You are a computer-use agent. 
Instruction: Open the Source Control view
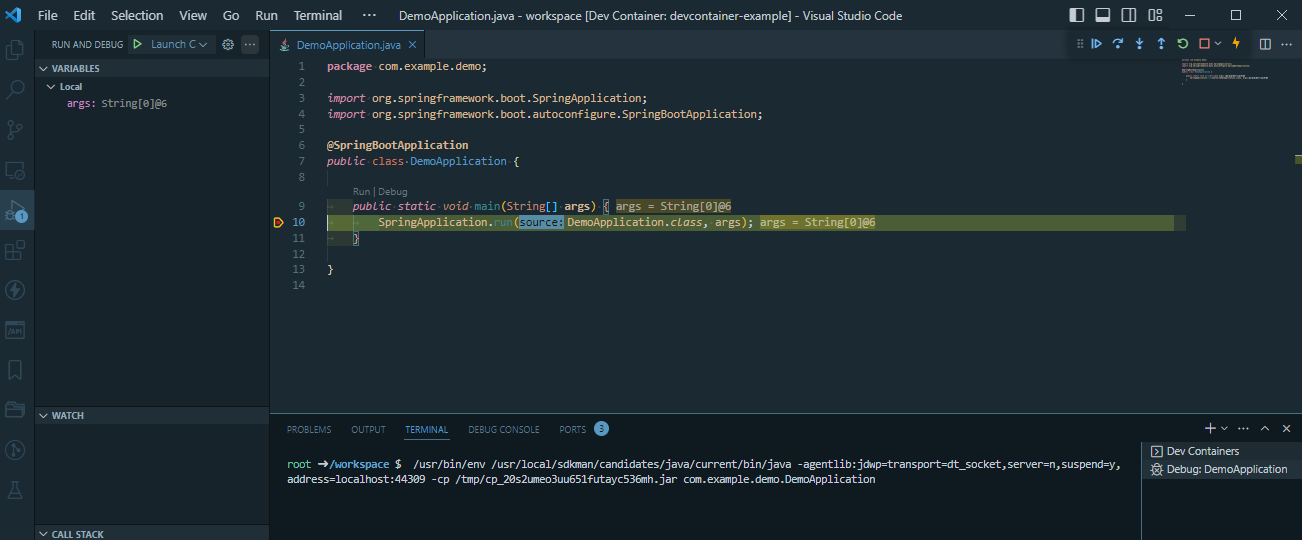coord(16,130)
